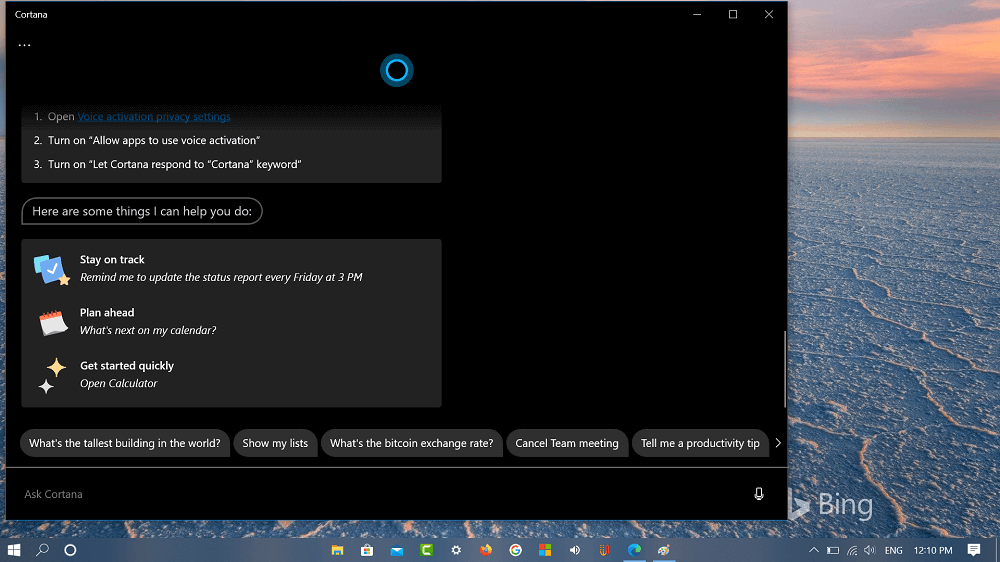The width and height of the screenshot is (1000, 562).
Task: Open the Google icon in the taskbar
Action: tap(515, 550)
